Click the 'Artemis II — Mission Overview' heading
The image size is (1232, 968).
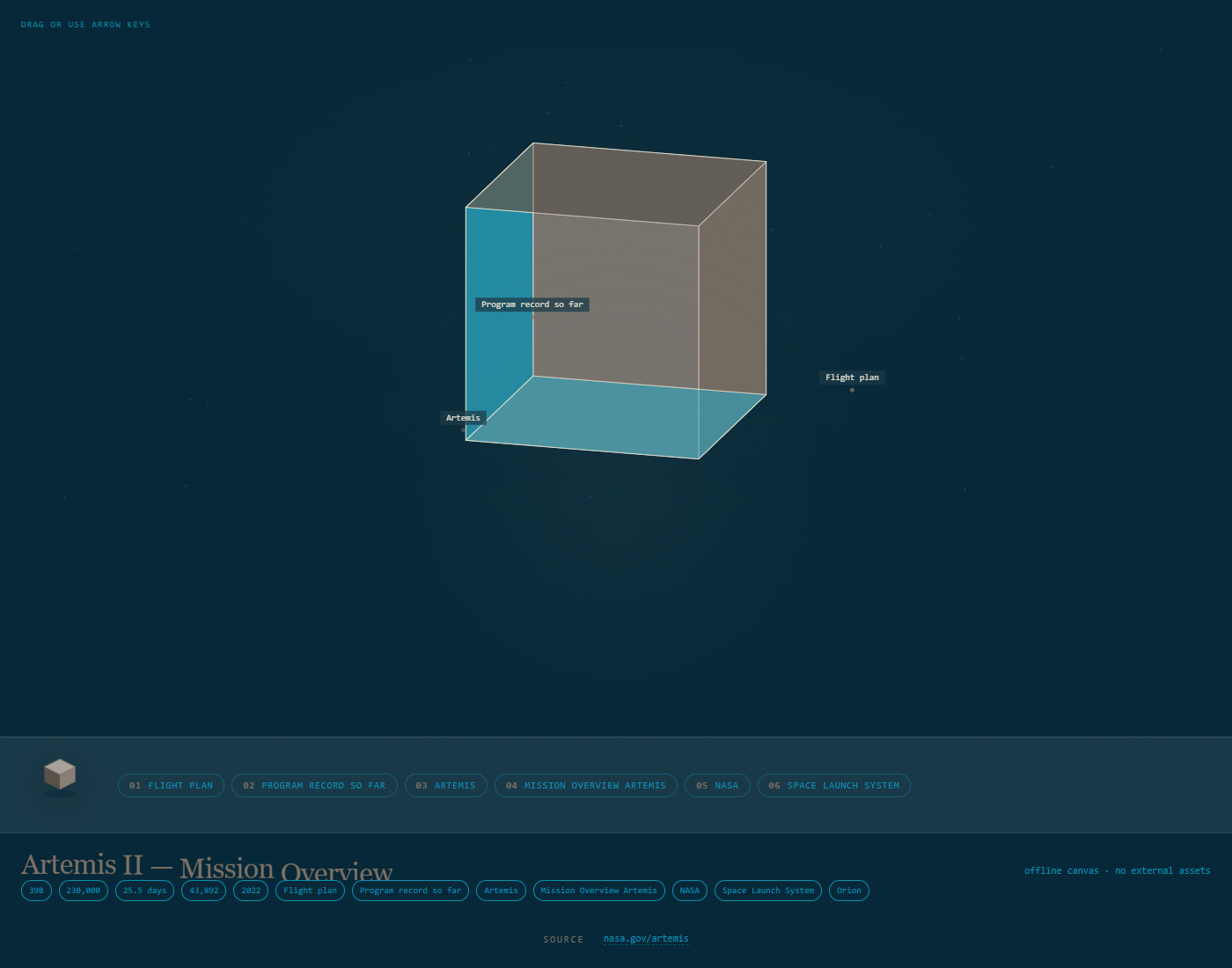[207, 868]
